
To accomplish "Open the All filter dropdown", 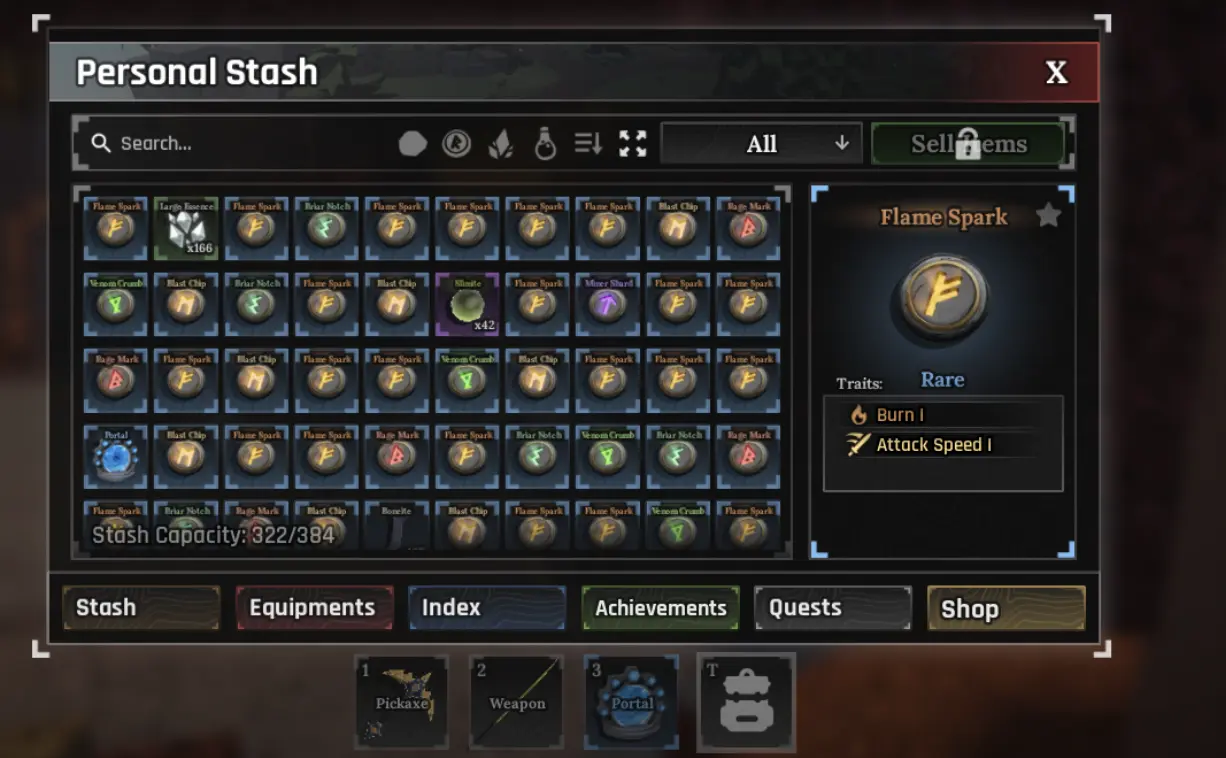I will pos(762,144).
